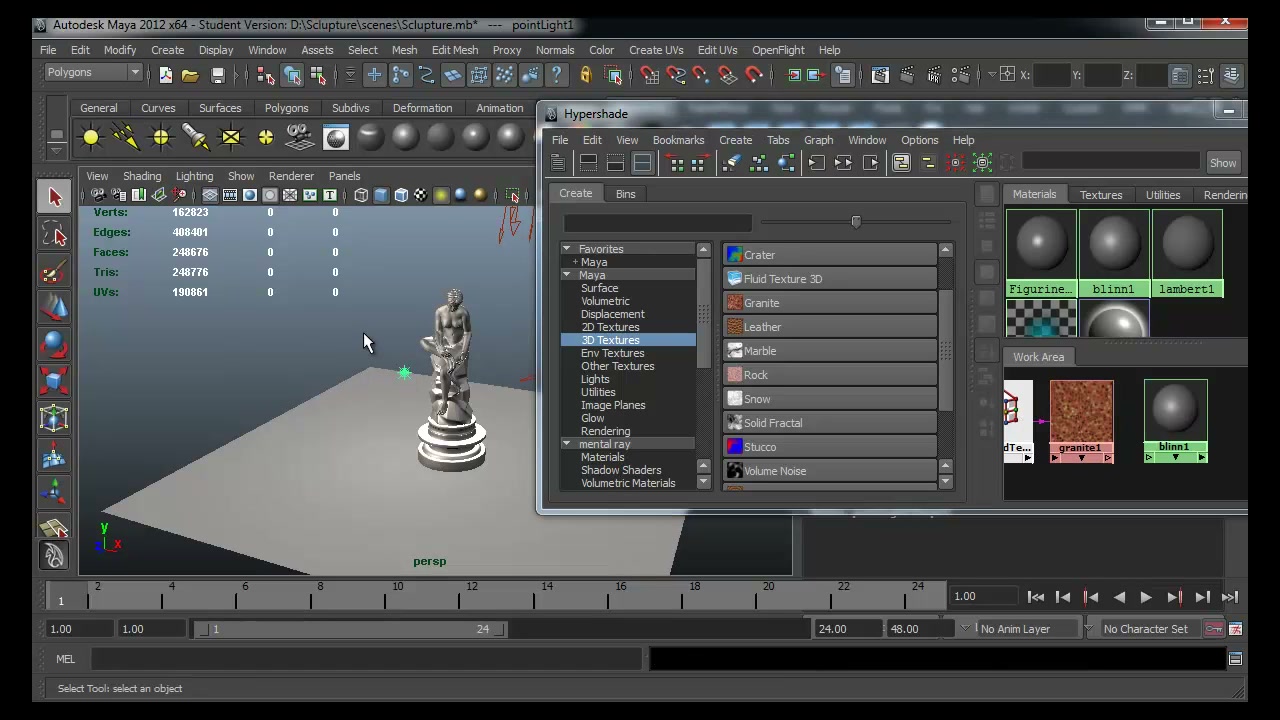Select the Move tool cone icon

tap(55, 308)
